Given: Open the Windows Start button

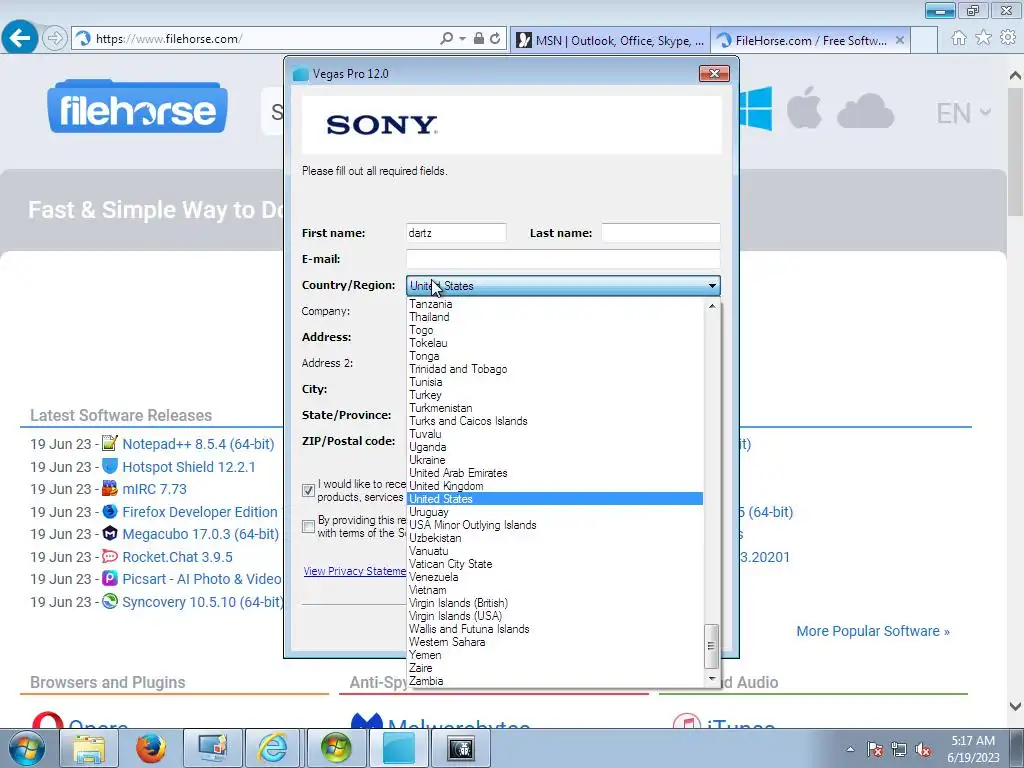Looking at the screenshot, I should (27, 748).
